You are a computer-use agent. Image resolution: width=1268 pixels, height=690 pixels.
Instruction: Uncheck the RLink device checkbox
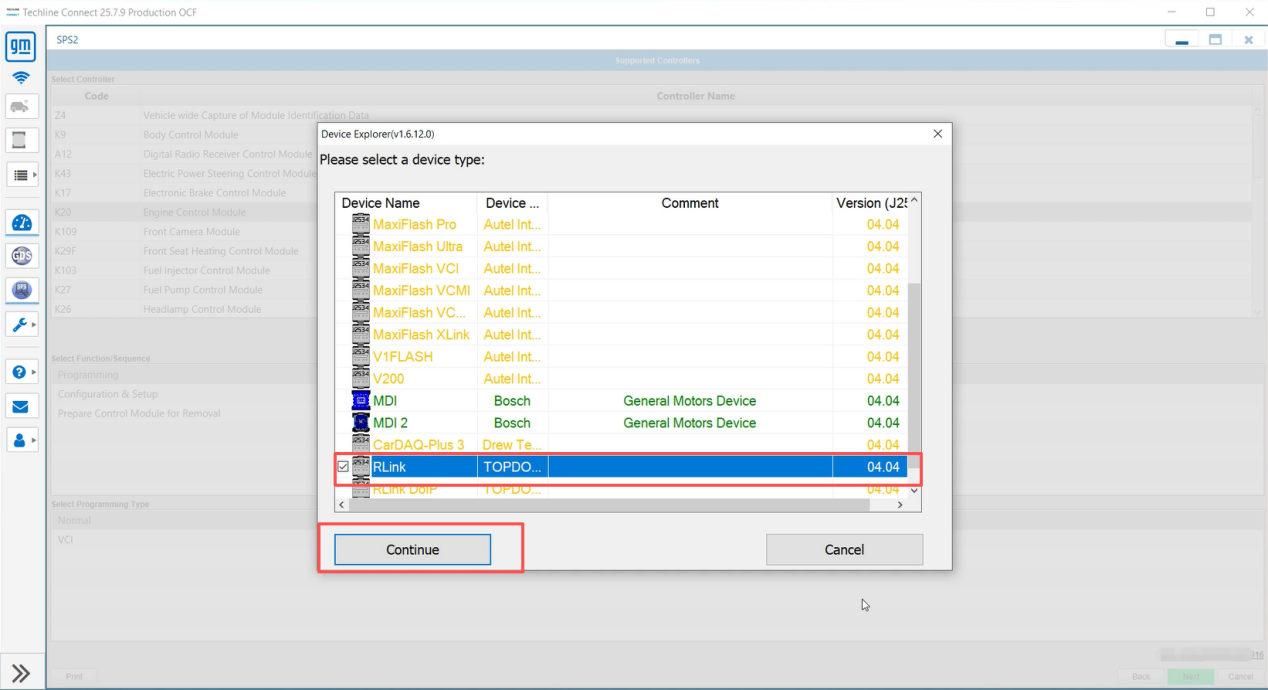[344, 467]
